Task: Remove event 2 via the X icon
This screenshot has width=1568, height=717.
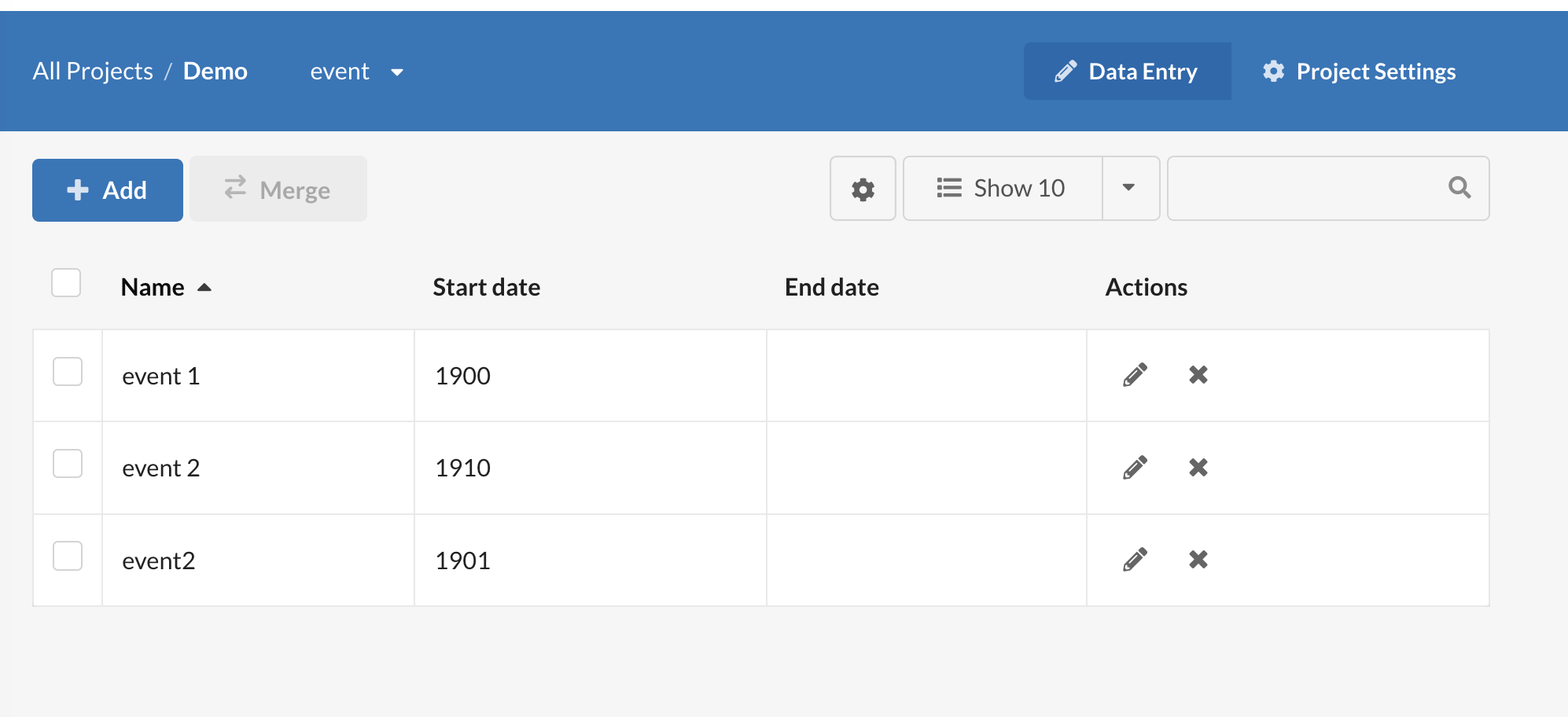Action: pyautogui.click(x=1198, y=468)
